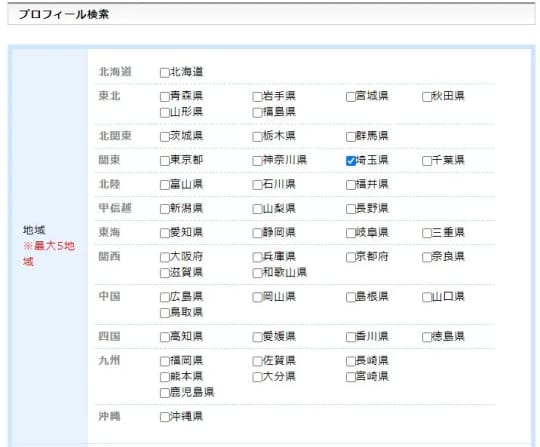Tick 福井県 checkbox
540x447 pixels.
[x=351, y=185]
